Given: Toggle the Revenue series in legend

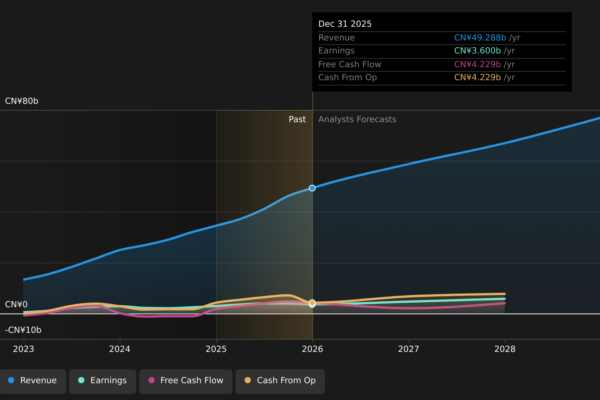Looking at the screenshot, I should 32,380.
